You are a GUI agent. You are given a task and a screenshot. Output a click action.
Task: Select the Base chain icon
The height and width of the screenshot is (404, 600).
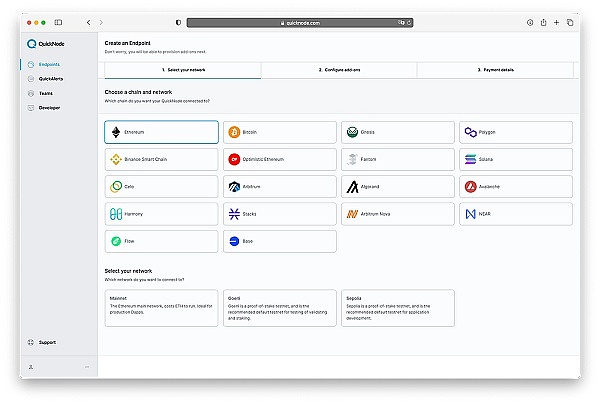tap(234, 241)
